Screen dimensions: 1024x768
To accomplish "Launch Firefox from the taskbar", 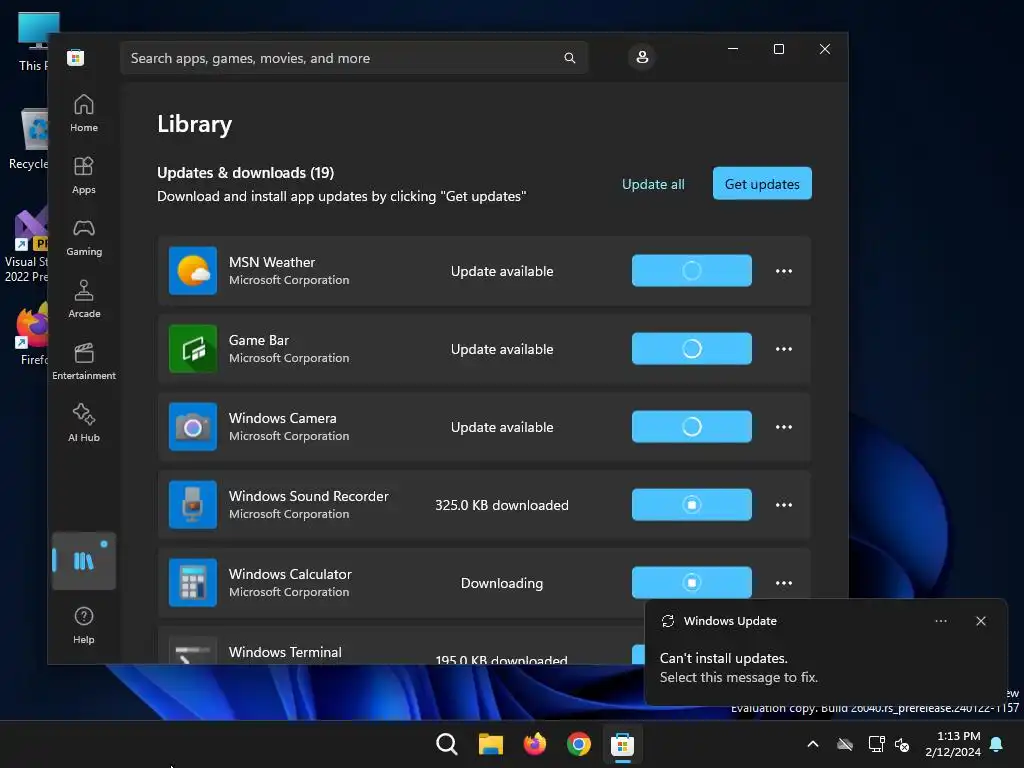I will click(x=534, y=744).
